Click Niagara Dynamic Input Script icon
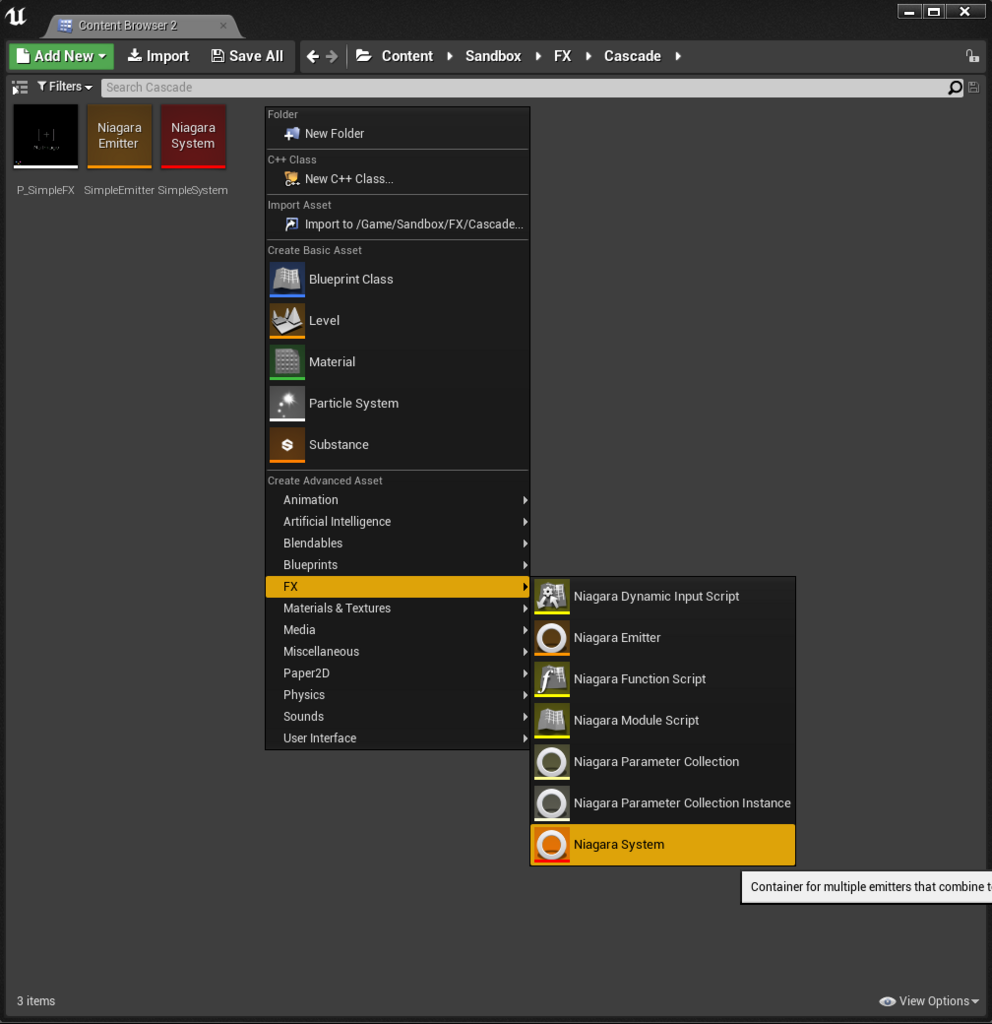992x1024 pixels. click(552, 597)
